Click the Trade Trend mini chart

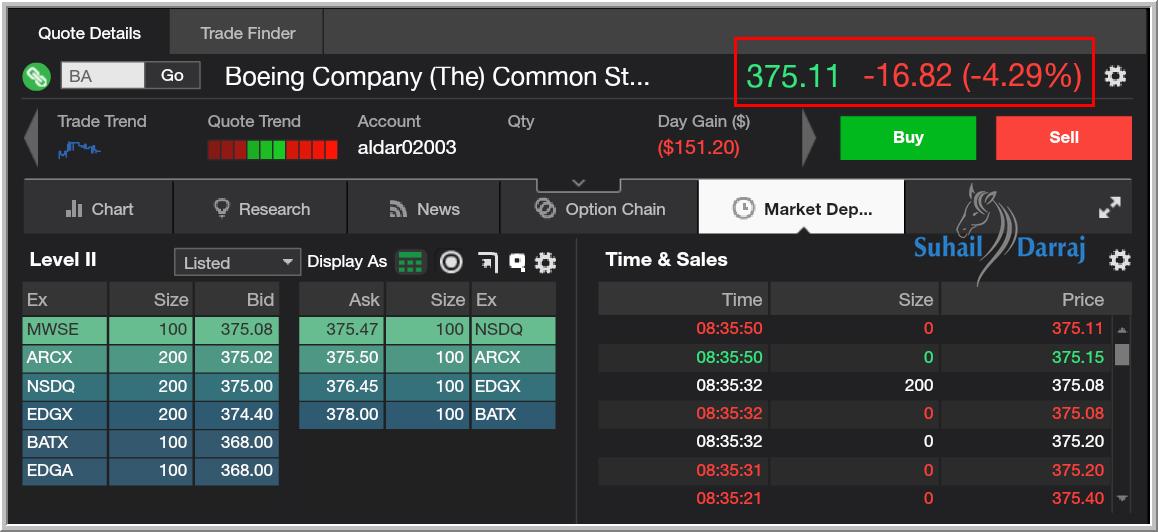click(79, 150)
